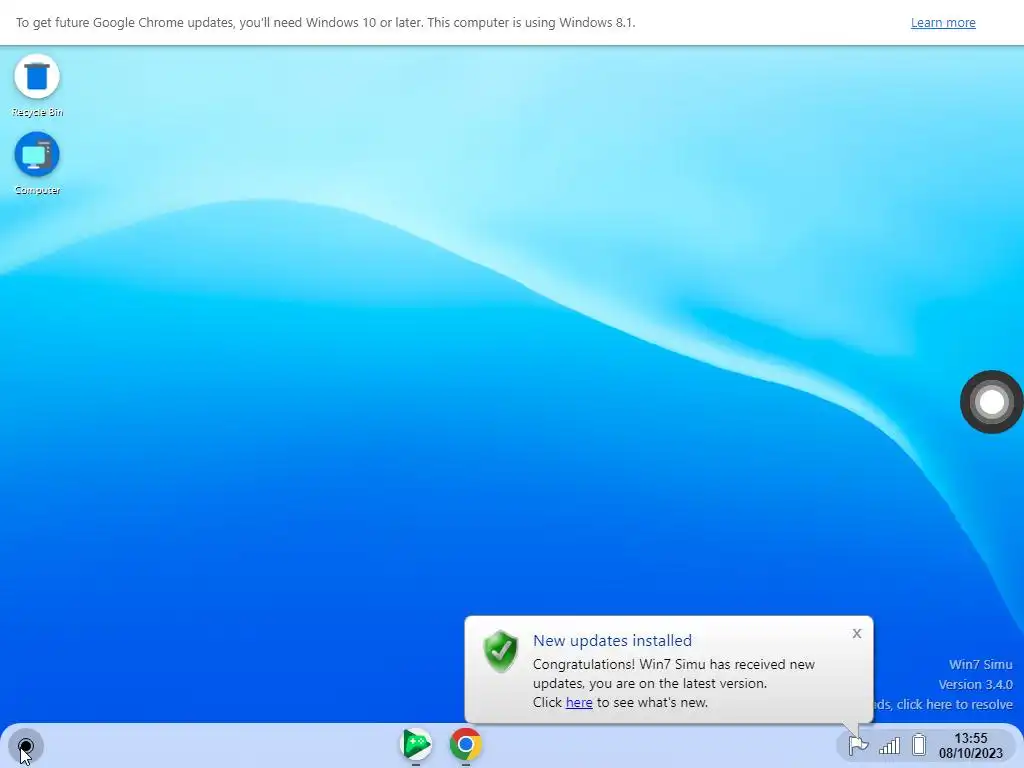Open the clock showing 13:55
This screenshot has height=768, width=1024.
coord(970,738)
